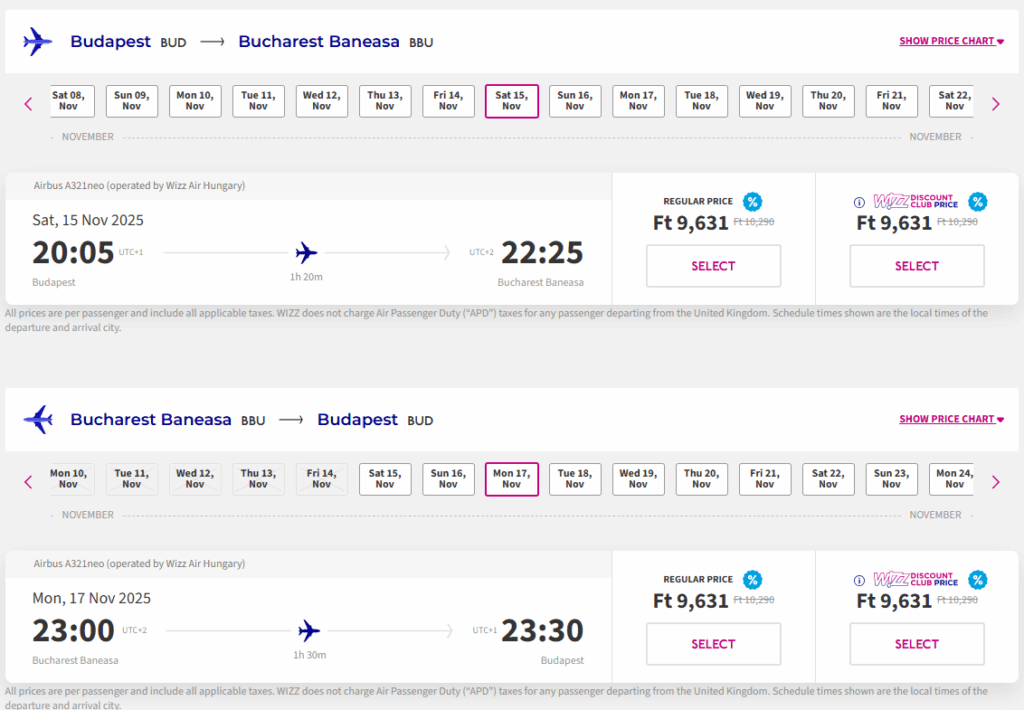Click the outbound previous dates arrow
This screenshot has height=710, width=1024.
tap(28, 103)
